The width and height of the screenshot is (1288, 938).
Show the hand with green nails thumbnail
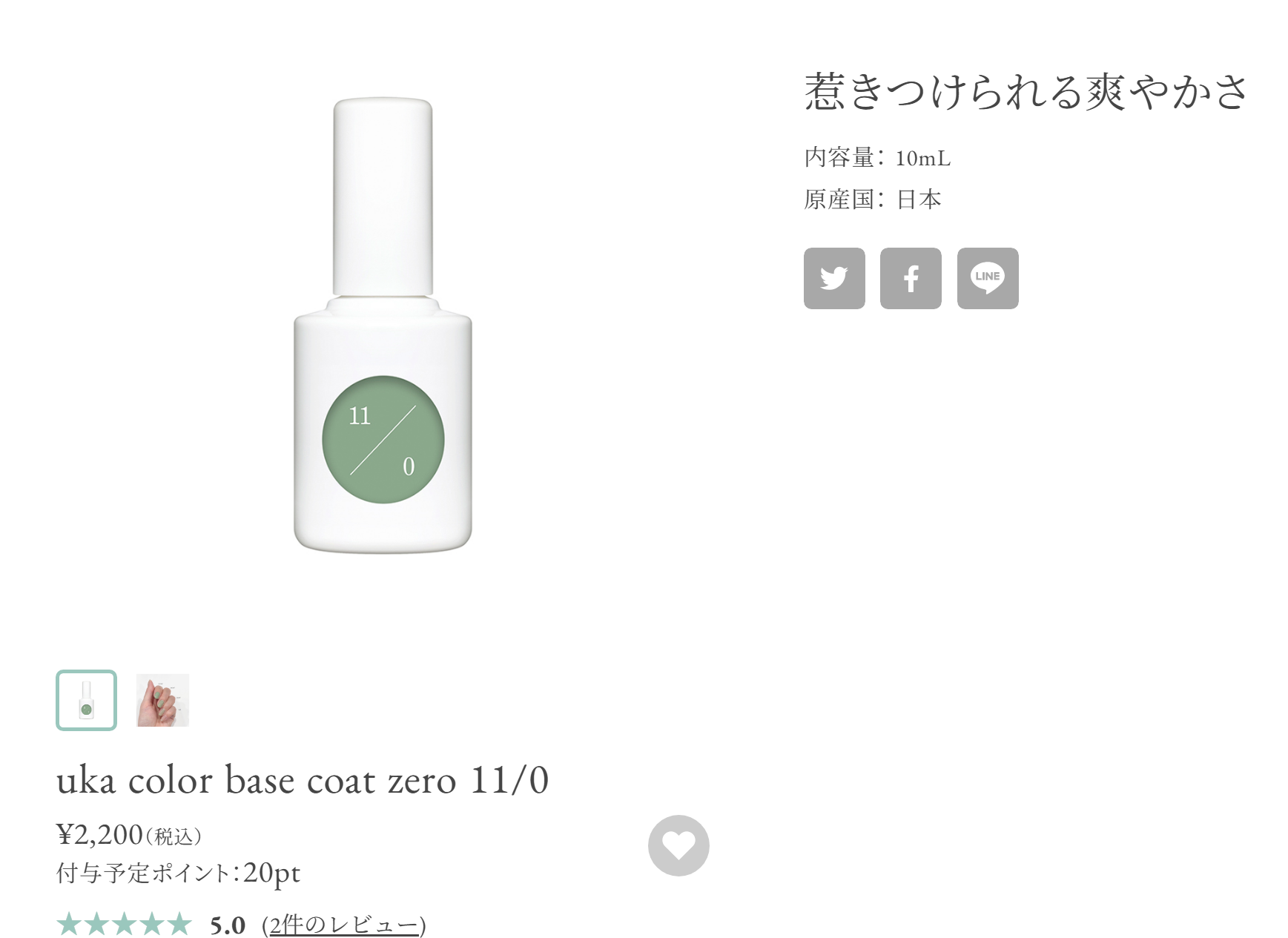pyautogui.click(x=162, y=700)
